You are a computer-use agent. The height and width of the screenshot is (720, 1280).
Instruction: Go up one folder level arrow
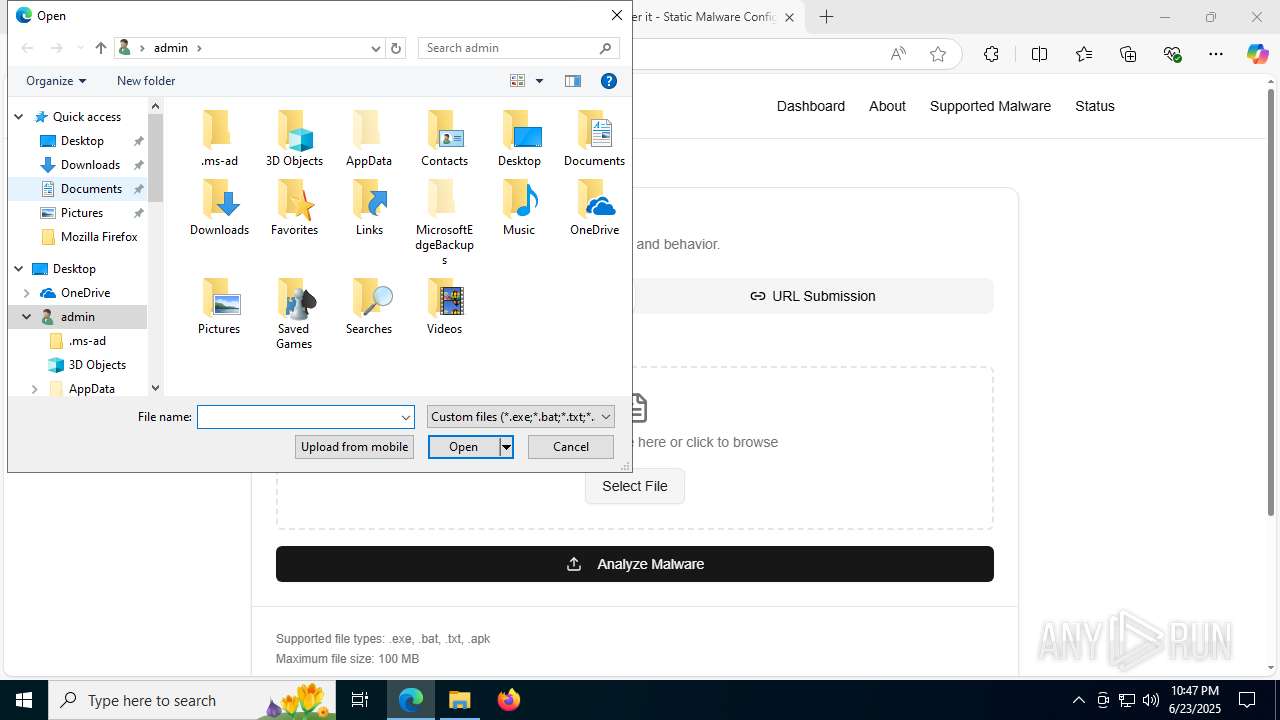tap(100, 48)
